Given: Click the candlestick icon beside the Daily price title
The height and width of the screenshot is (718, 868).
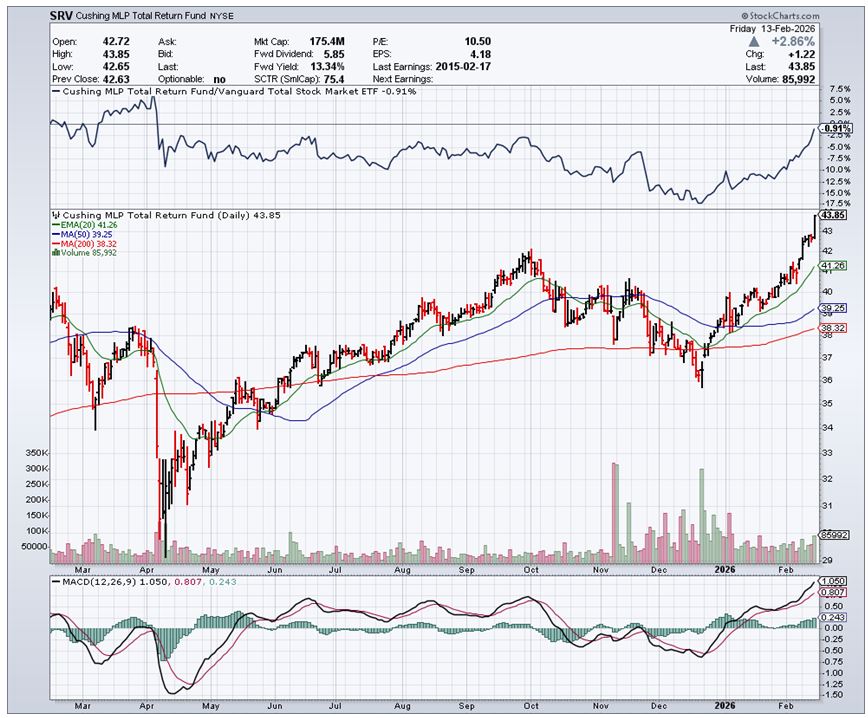Looking at the screenshot, I should tap(56, 215).
